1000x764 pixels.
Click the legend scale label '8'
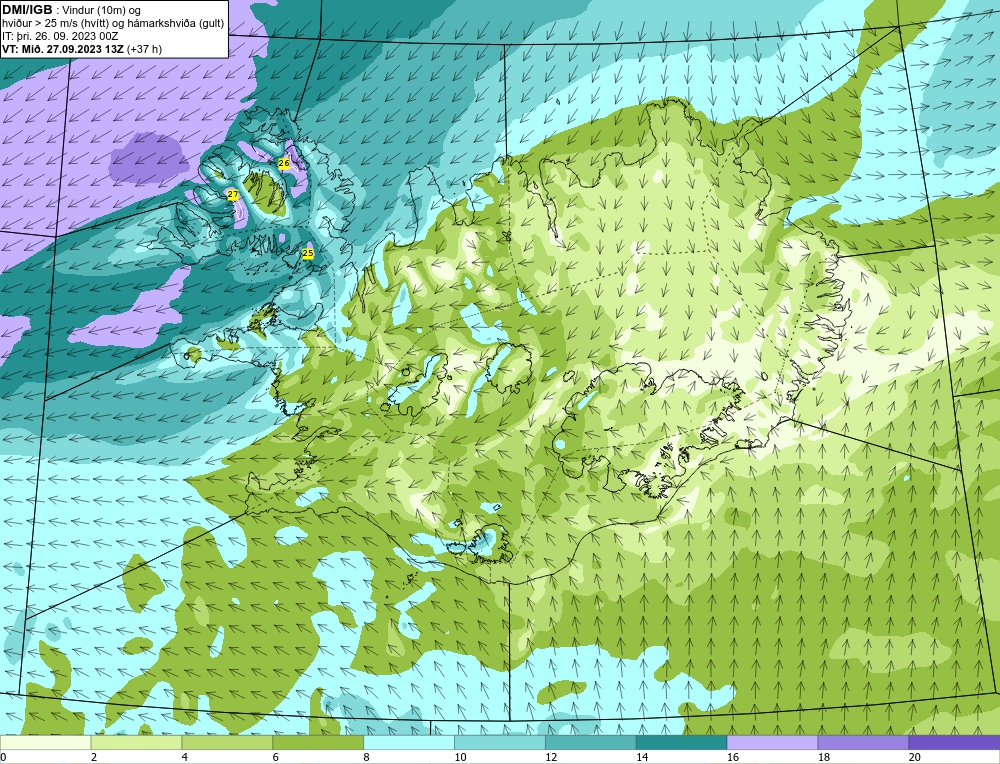366,758
